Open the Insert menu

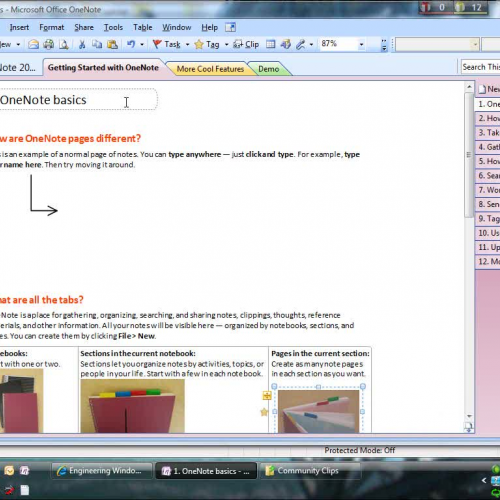click(x=19, y=27)
